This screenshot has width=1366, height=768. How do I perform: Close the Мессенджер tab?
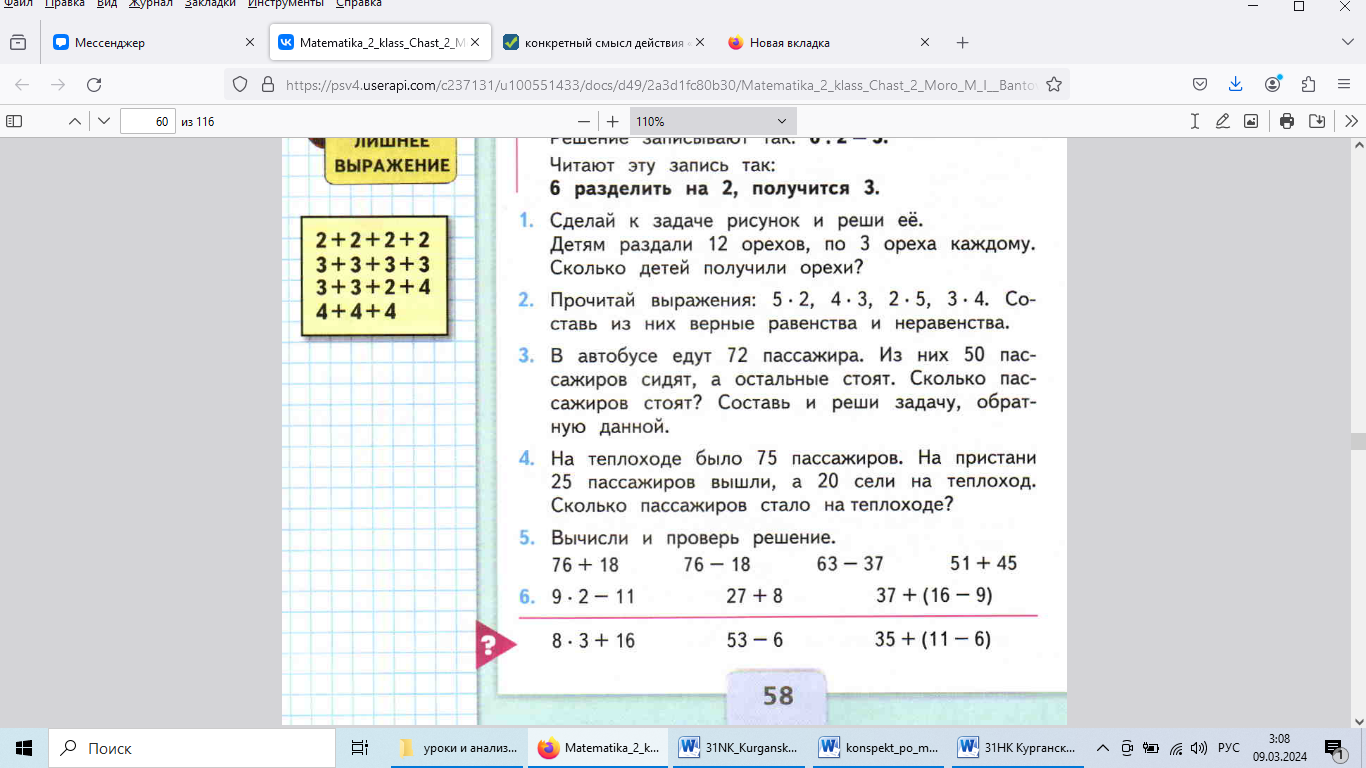click(x=250, y=42)
